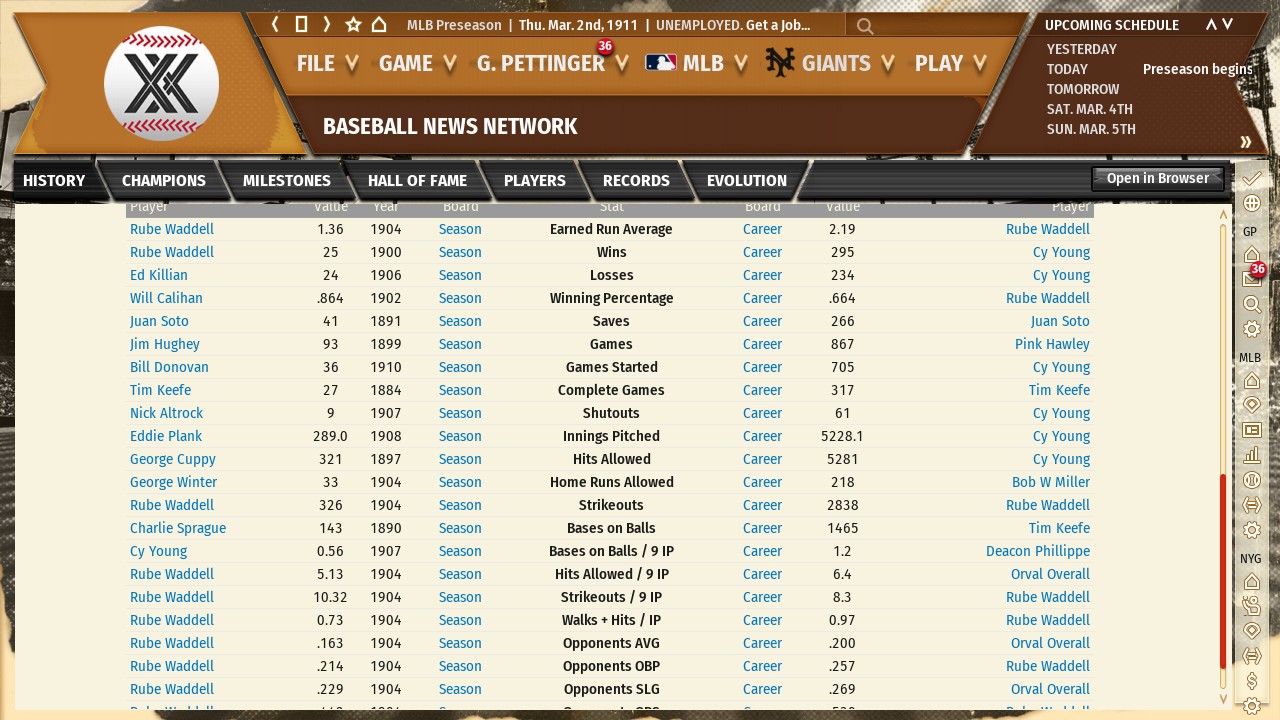Click the 'Get a Job...' link
Screen dimensions: 1280x720
[x=778, y=25]
